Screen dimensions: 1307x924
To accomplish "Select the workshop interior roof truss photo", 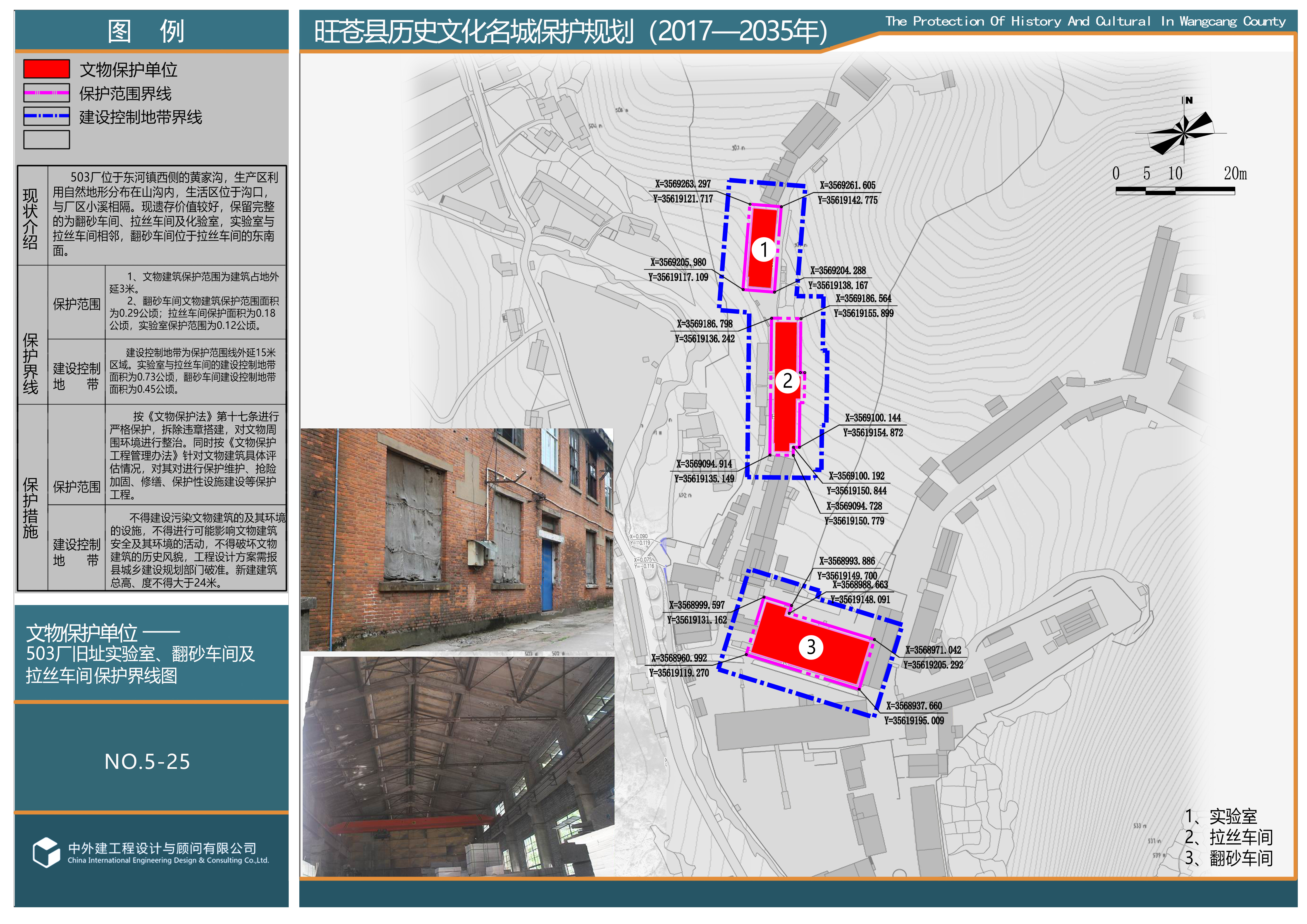I will point(458,766).
